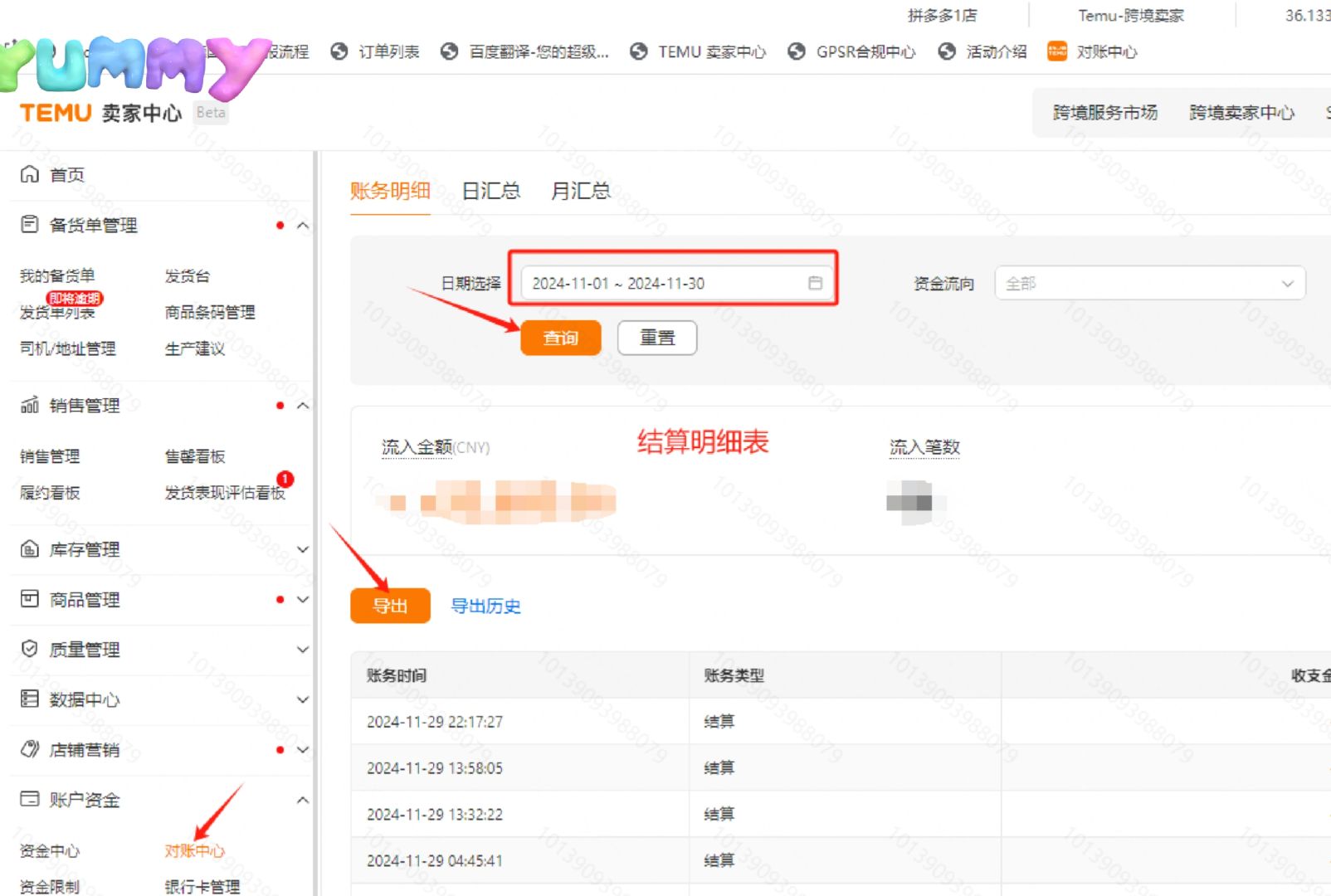Expand the 店铺营销 section chevron

(x=303, y=749)
